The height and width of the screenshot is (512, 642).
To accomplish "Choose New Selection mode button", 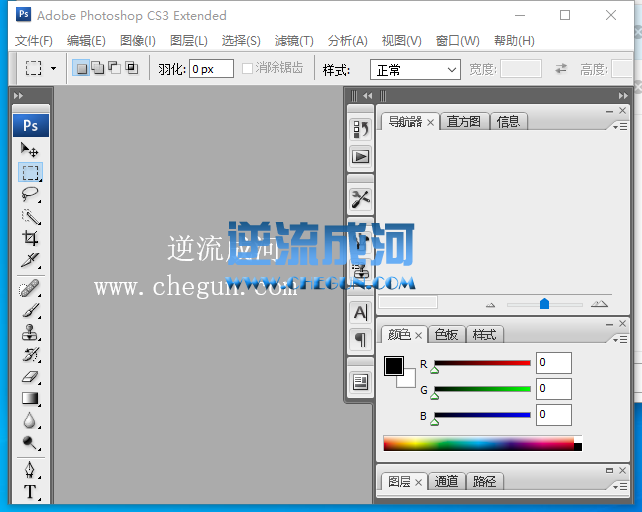I will coord(81,68).
